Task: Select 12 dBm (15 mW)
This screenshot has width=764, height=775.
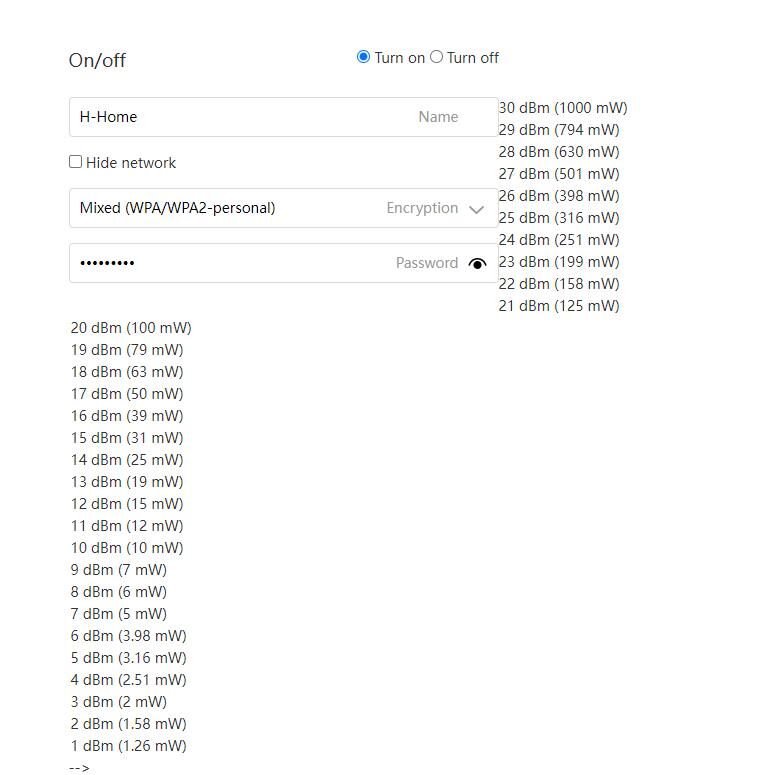Action: 127,504
